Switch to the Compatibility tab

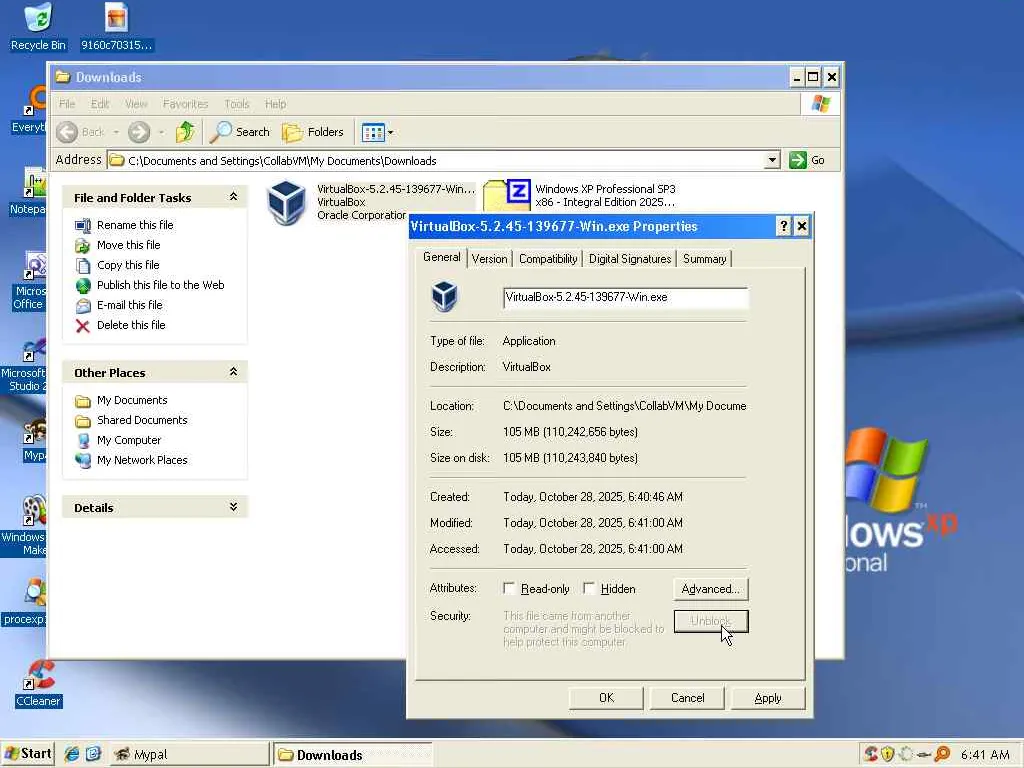tap(548, 259)
